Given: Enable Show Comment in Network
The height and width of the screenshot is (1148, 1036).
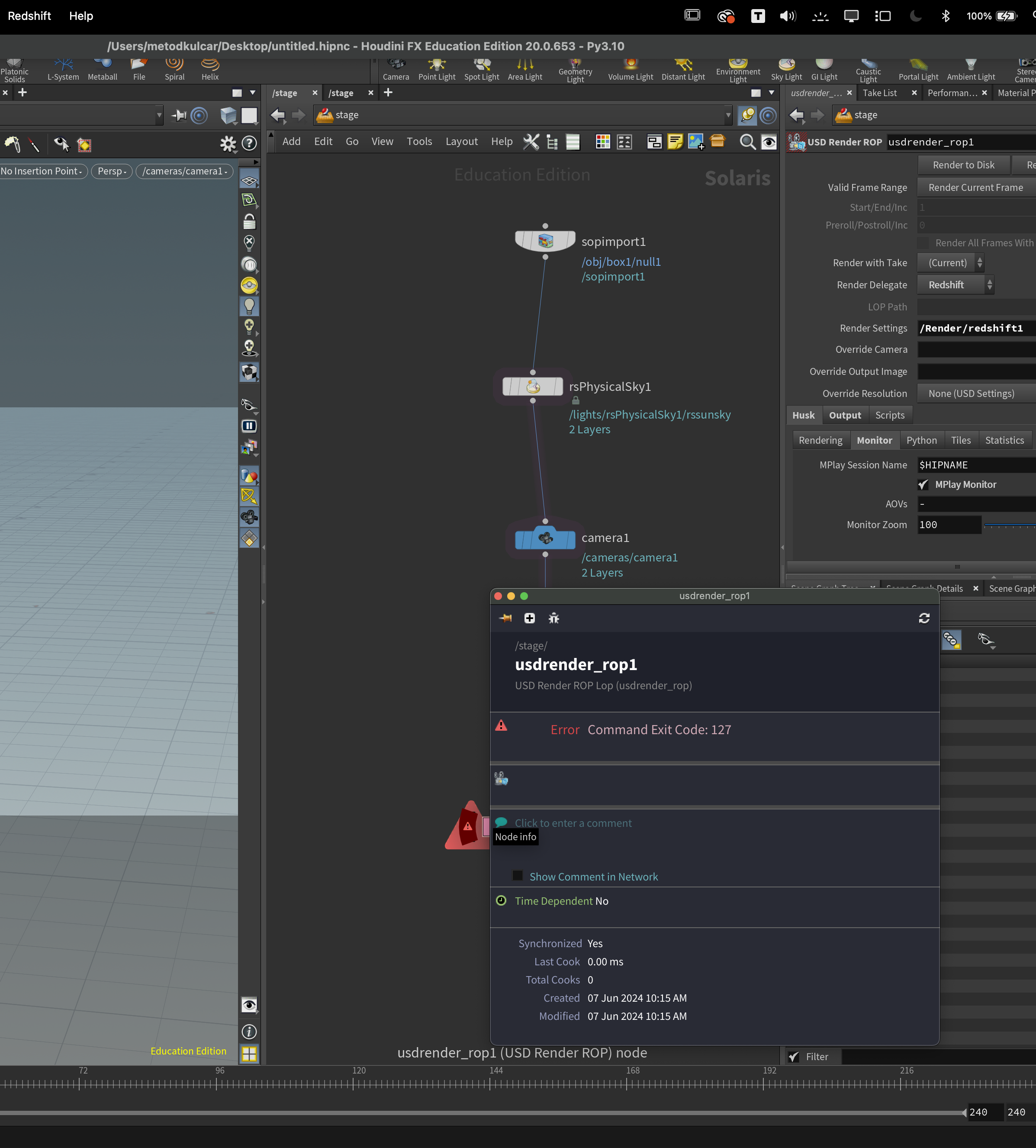Looking at the screenshot, I should [x=518, y=876].
